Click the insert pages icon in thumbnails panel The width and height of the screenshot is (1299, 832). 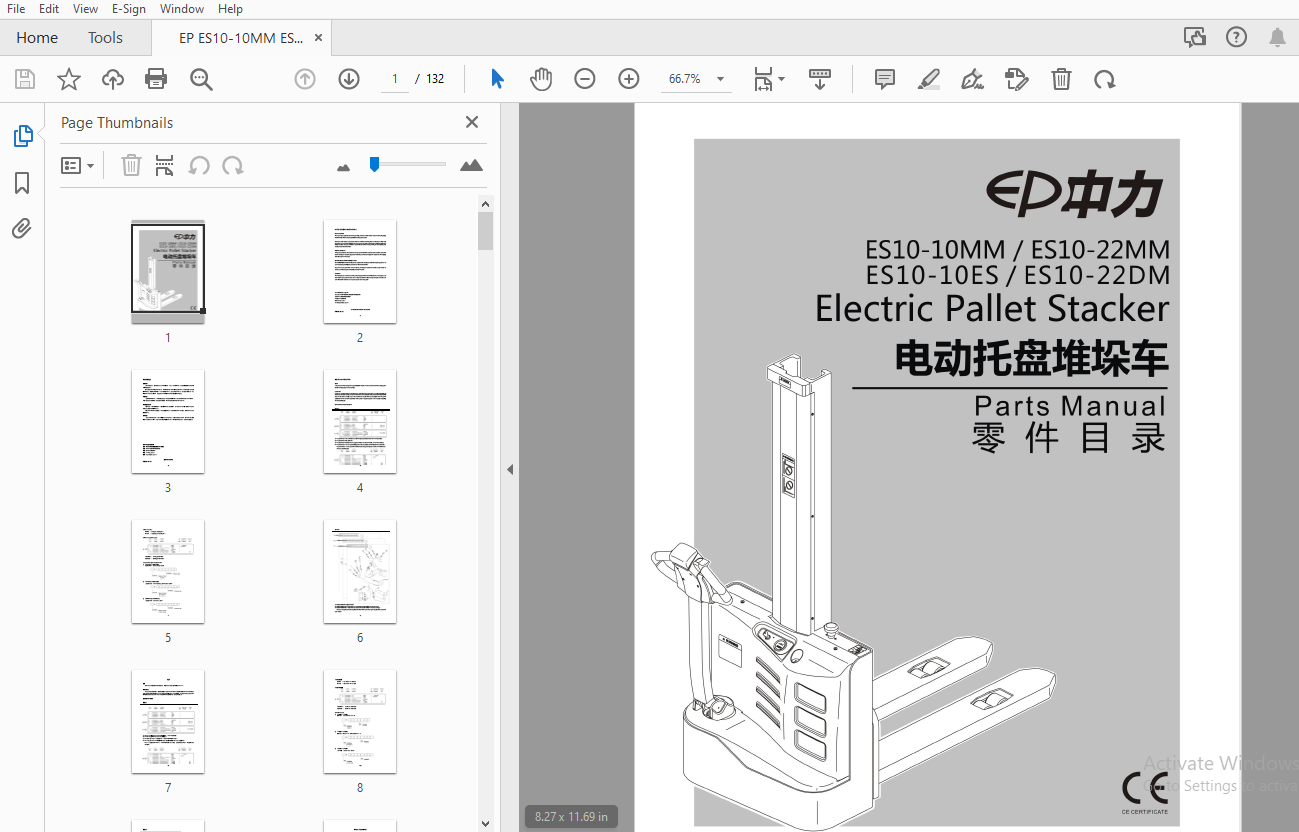tap(165, 165)
